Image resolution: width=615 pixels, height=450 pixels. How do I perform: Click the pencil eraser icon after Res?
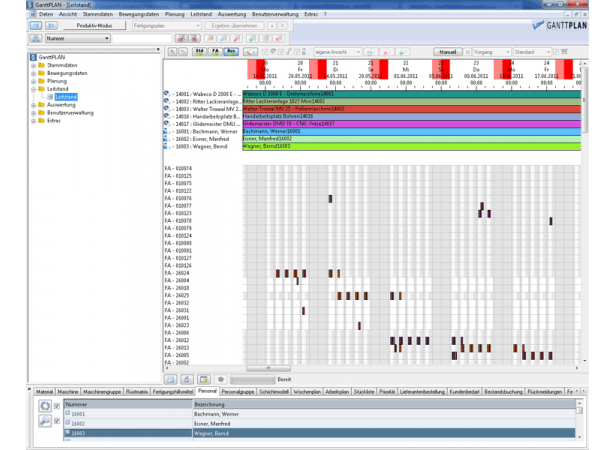[x=250, y=52]
